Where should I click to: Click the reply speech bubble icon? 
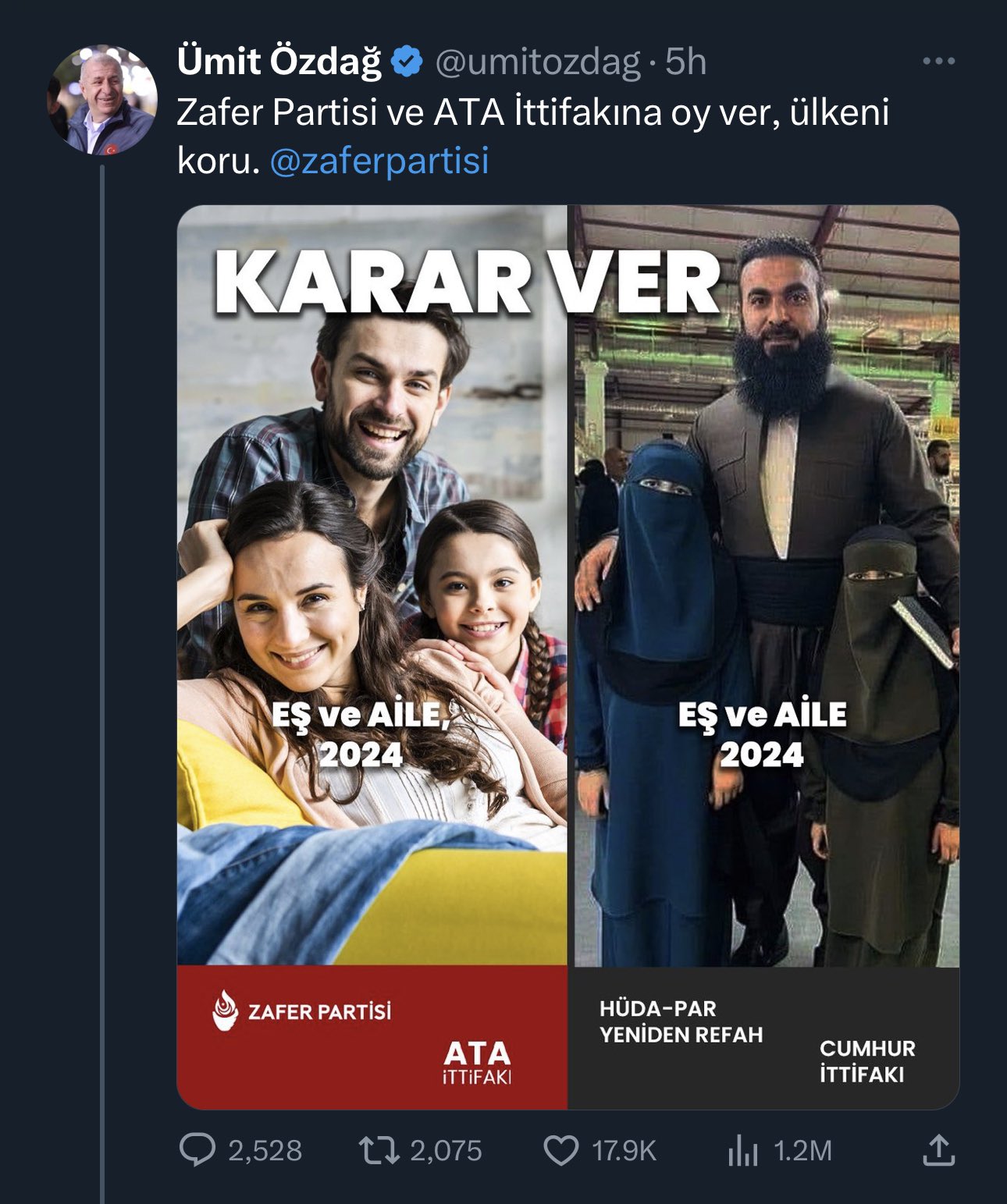(197, 1150)
